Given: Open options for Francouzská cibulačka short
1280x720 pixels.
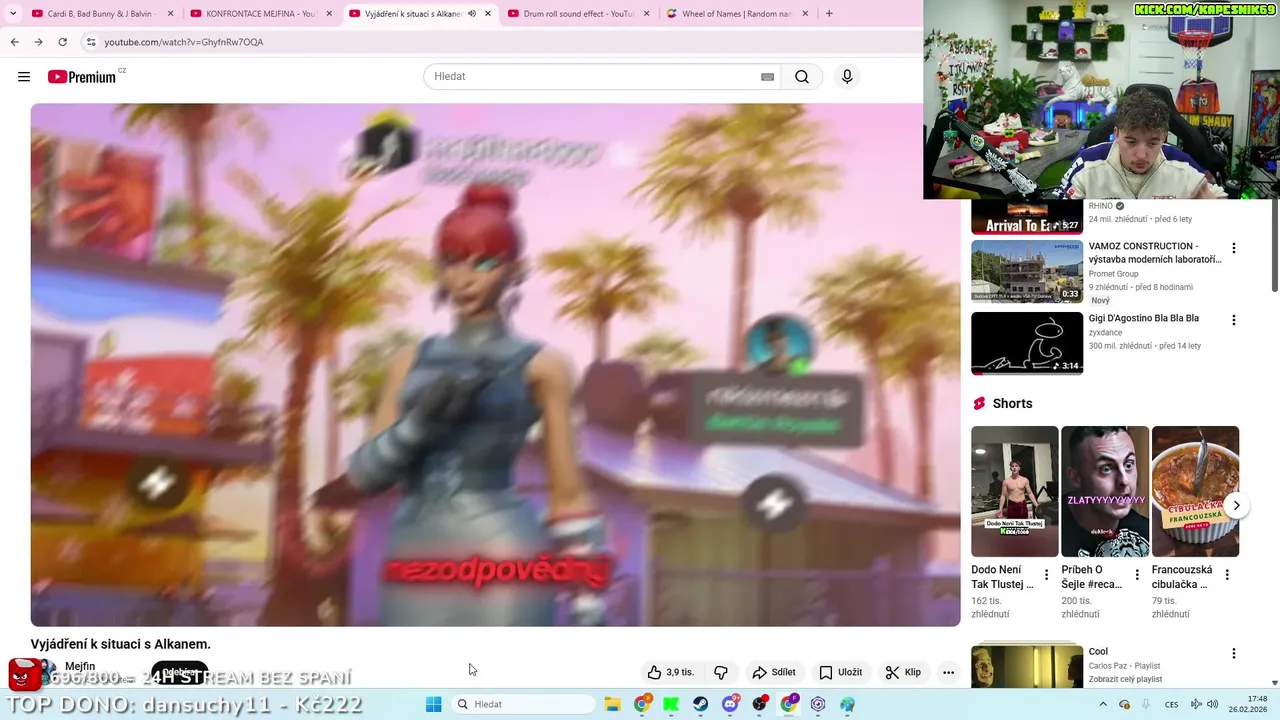Looking at the screenshot, I should click(x=1227, y=575).
